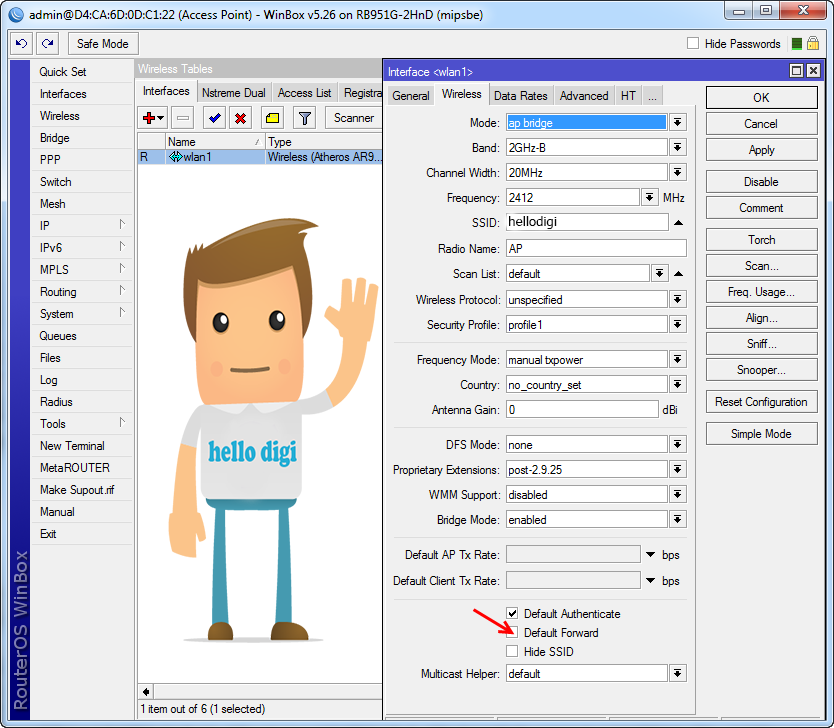The height and width of the screenshot is (728, 834).
Task: Open the Mode dropdown
Action: point(677,123)
